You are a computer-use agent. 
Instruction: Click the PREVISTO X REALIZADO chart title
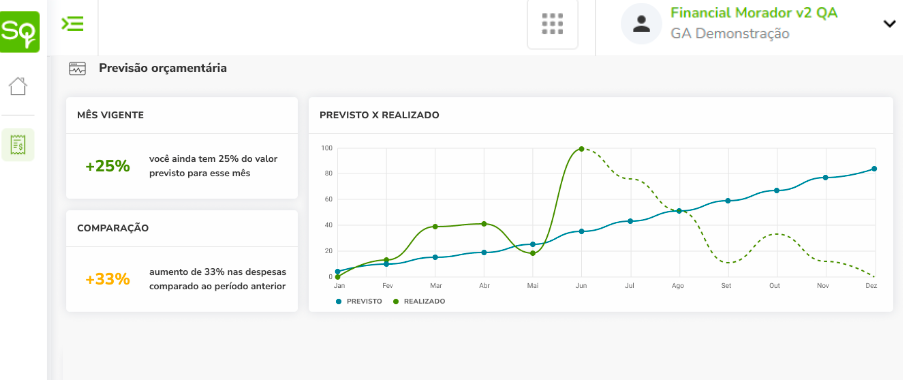tap(379, 115)
